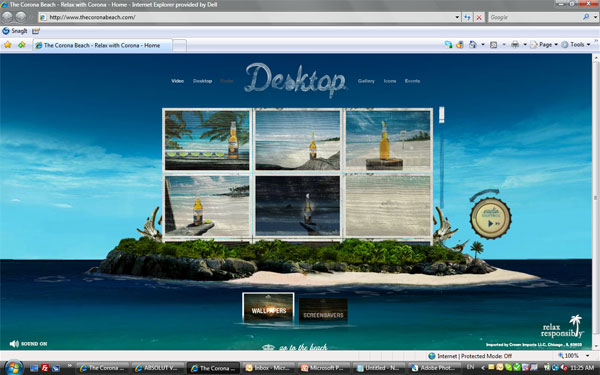Expand the Home button dropdown arrow
This screenshot has width=600, height=375.
coord(483,45)
